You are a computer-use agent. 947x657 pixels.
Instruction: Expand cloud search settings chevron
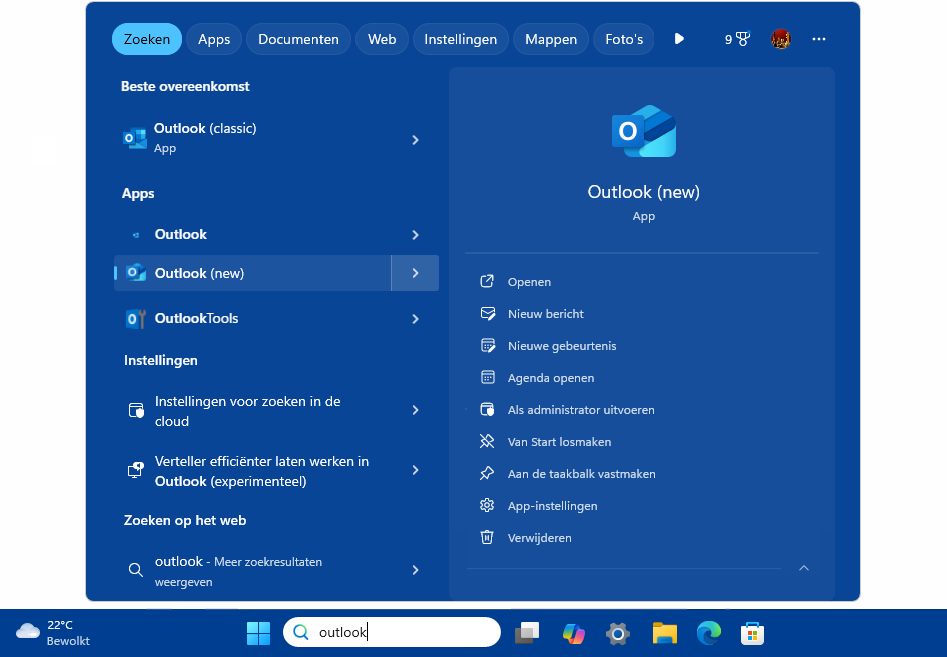point(416,410)
